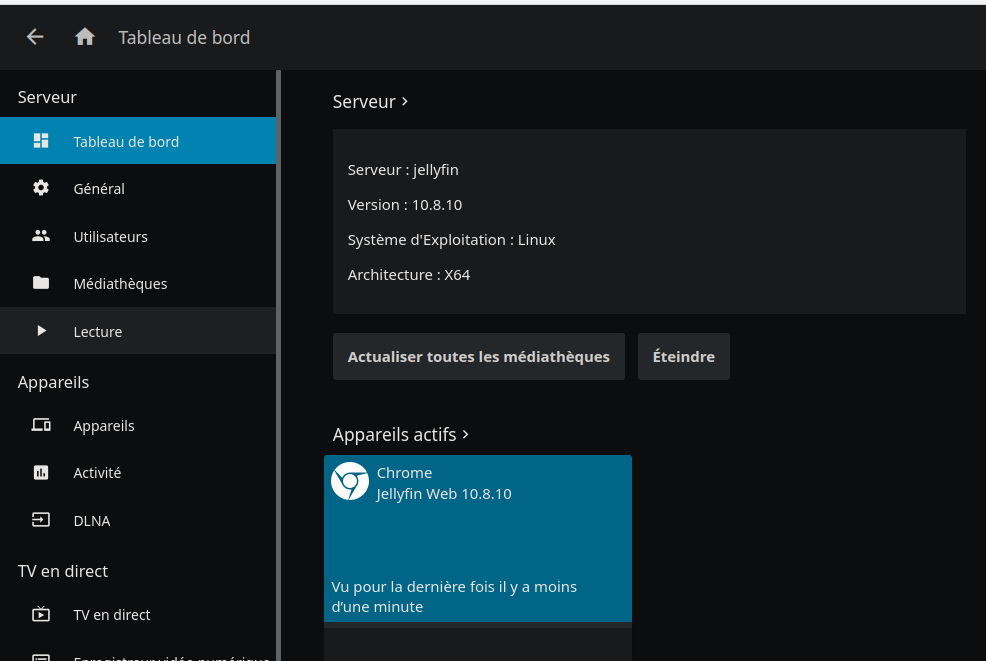Open the TV en direct menu entry
986x661 pixels.
tap(138, 614)
